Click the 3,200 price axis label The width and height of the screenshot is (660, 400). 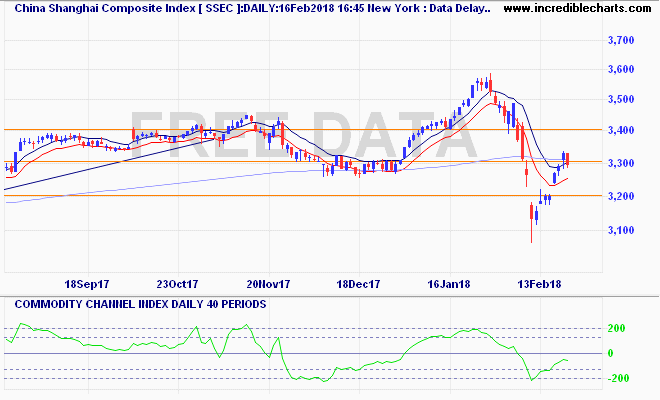tap(622, 196)
